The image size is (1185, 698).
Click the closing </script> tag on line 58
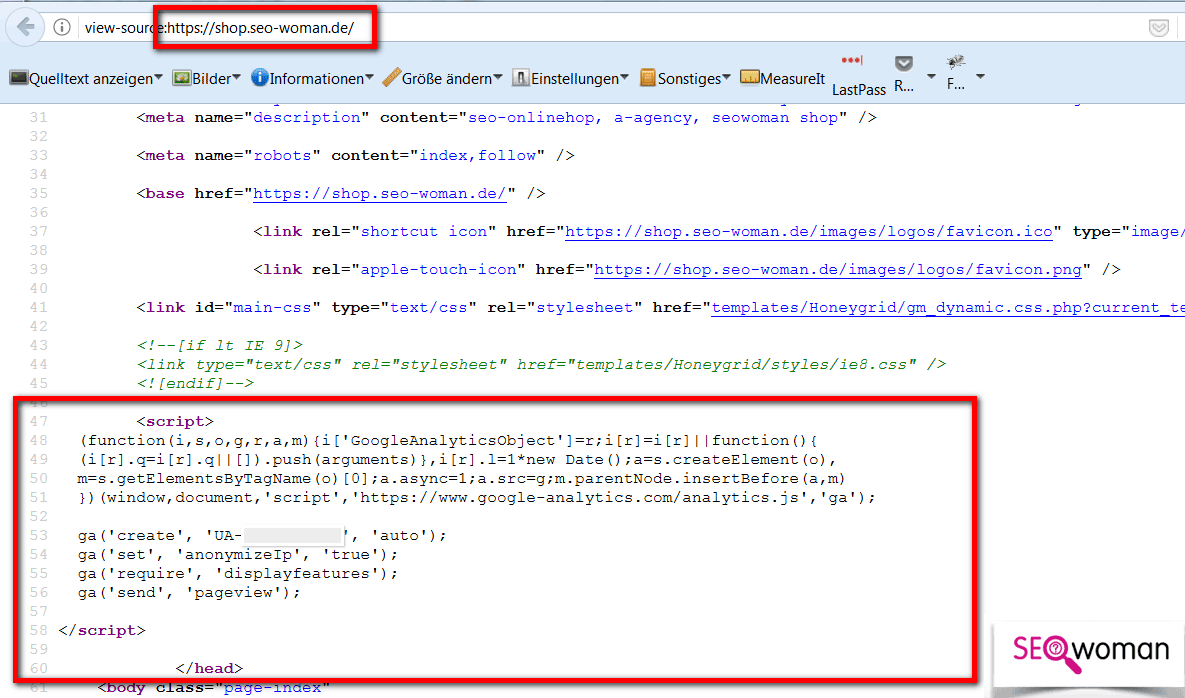pos(102,630)
